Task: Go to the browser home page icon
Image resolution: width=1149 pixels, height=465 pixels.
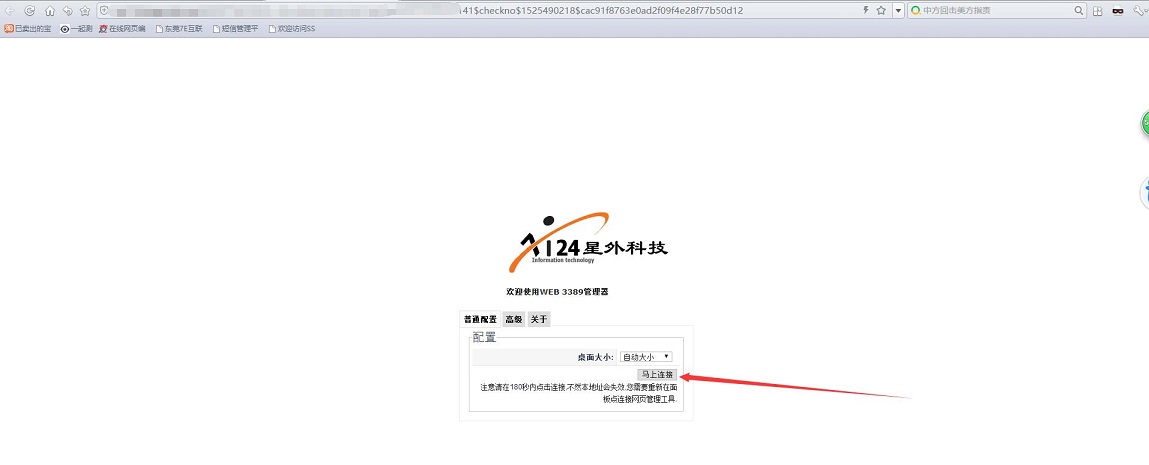Action: 49,11
